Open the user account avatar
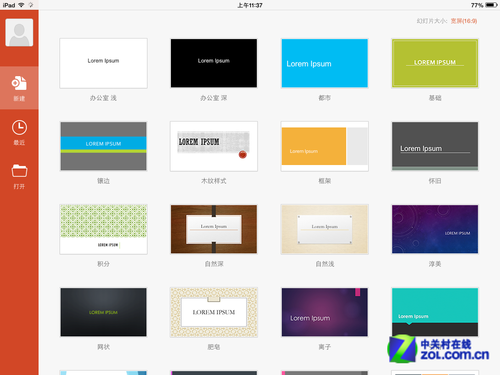 click(19, 32)
